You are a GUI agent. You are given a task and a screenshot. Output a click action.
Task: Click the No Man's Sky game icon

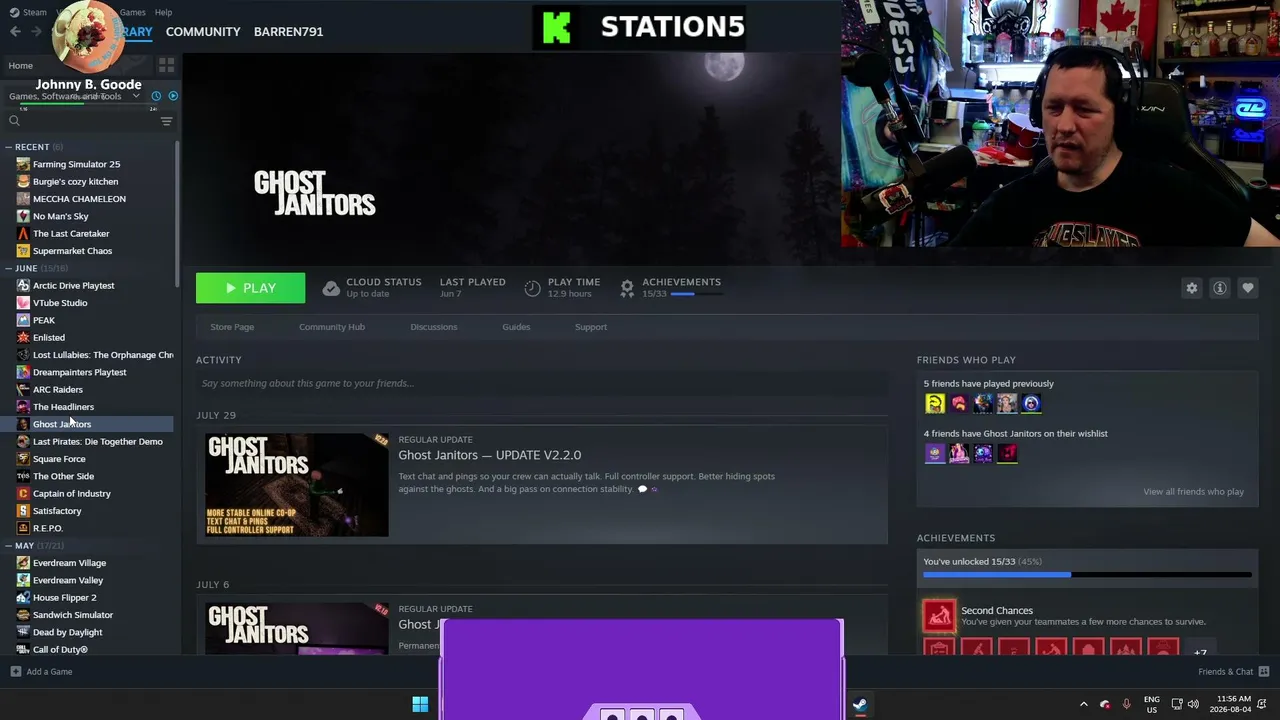coord(23,216)
